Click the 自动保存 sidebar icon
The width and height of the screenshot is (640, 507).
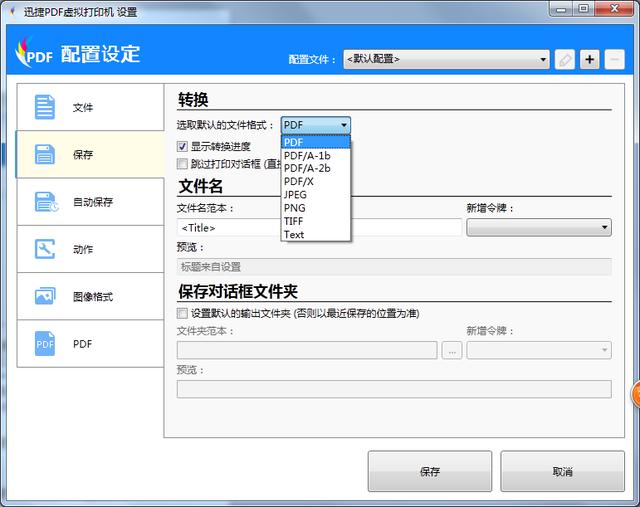[45, 202]
